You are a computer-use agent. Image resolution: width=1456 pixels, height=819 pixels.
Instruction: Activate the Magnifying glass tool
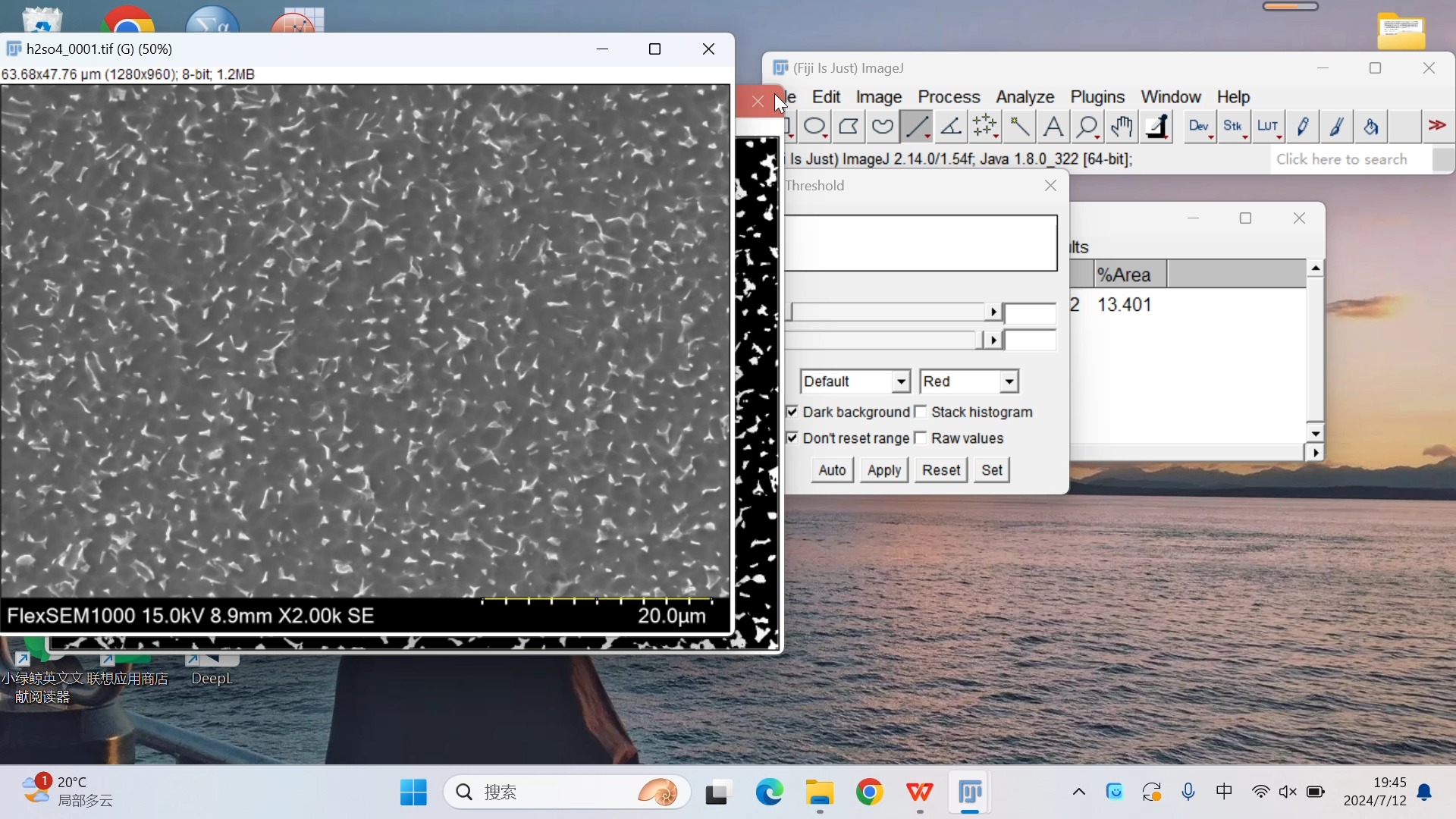1087,127
